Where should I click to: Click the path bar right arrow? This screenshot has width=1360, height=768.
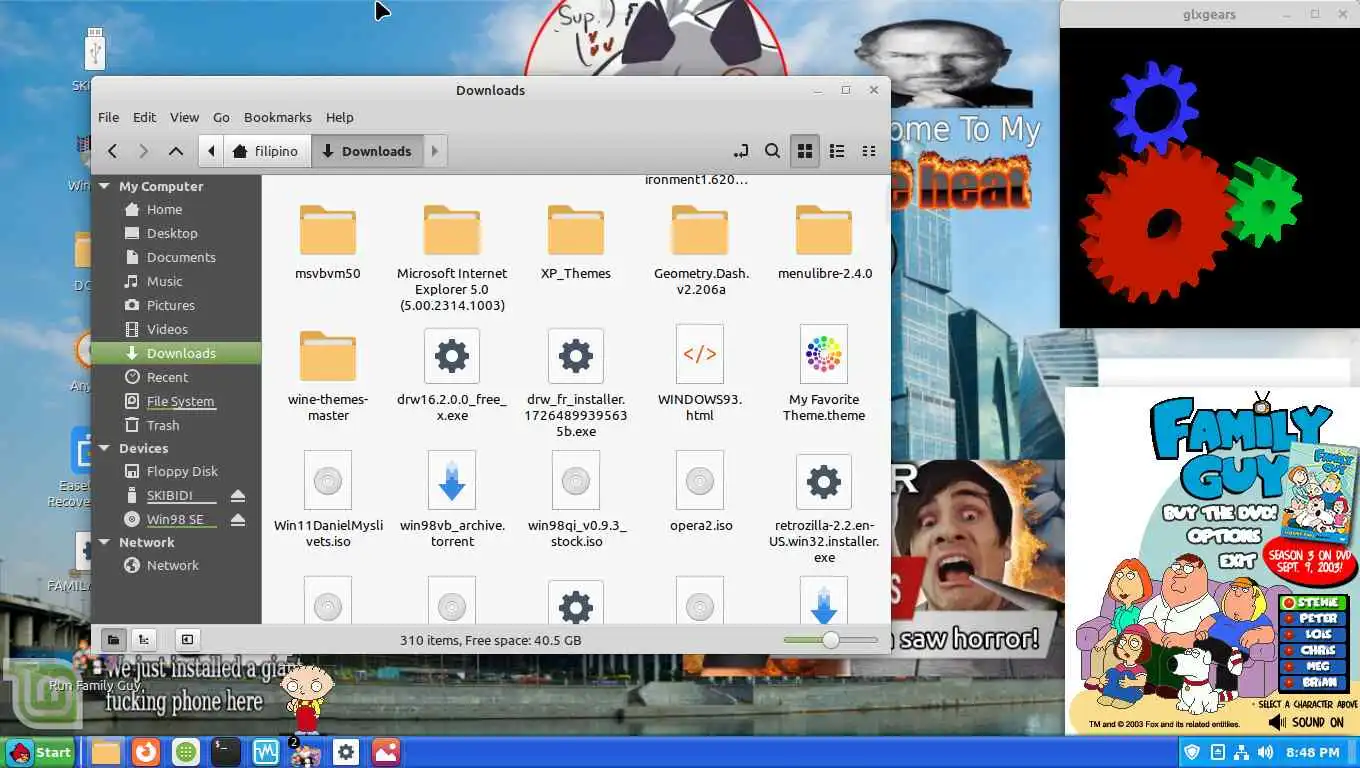point(434,151)
